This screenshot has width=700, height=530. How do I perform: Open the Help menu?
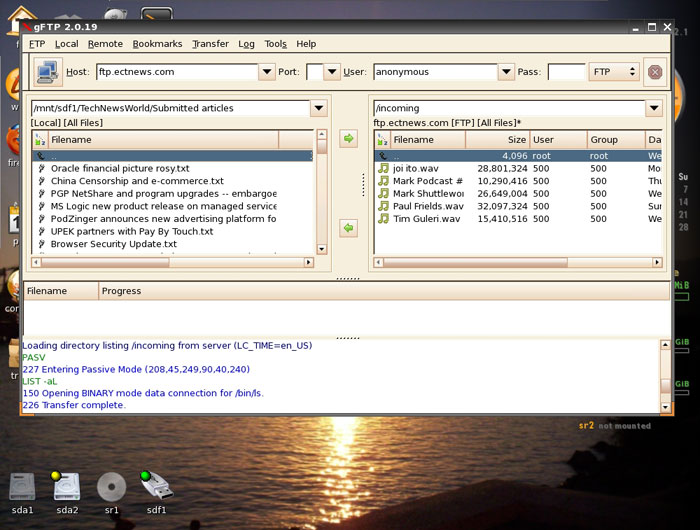[x=306, y=44]
